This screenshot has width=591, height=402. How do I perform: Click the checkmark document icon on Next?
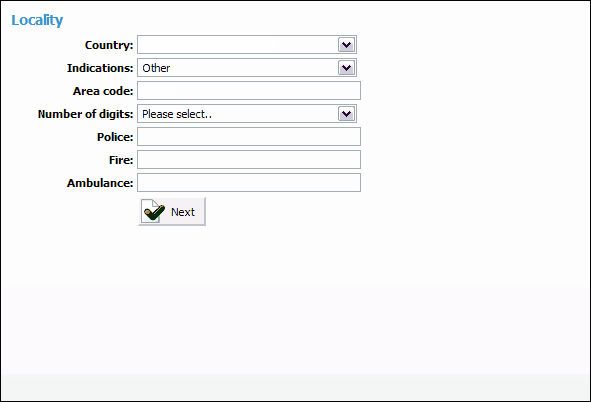(x=153, y=211)
